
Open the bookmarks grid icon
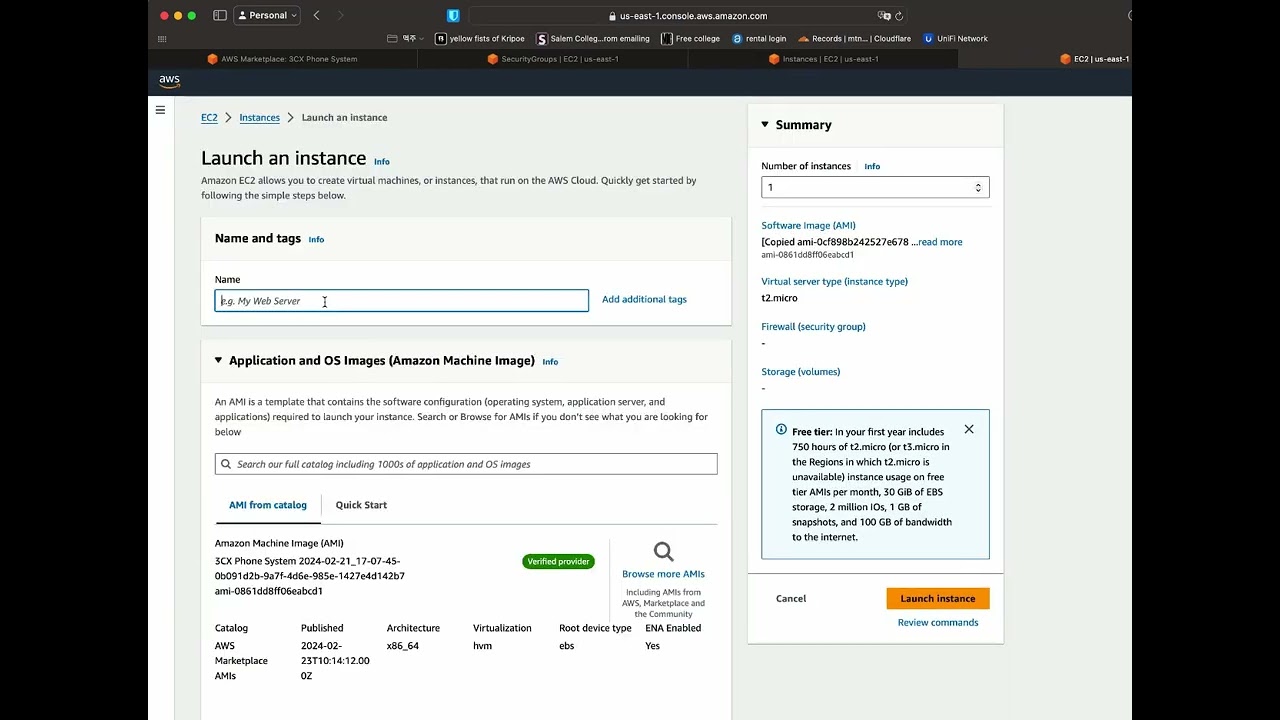[163, 39]
